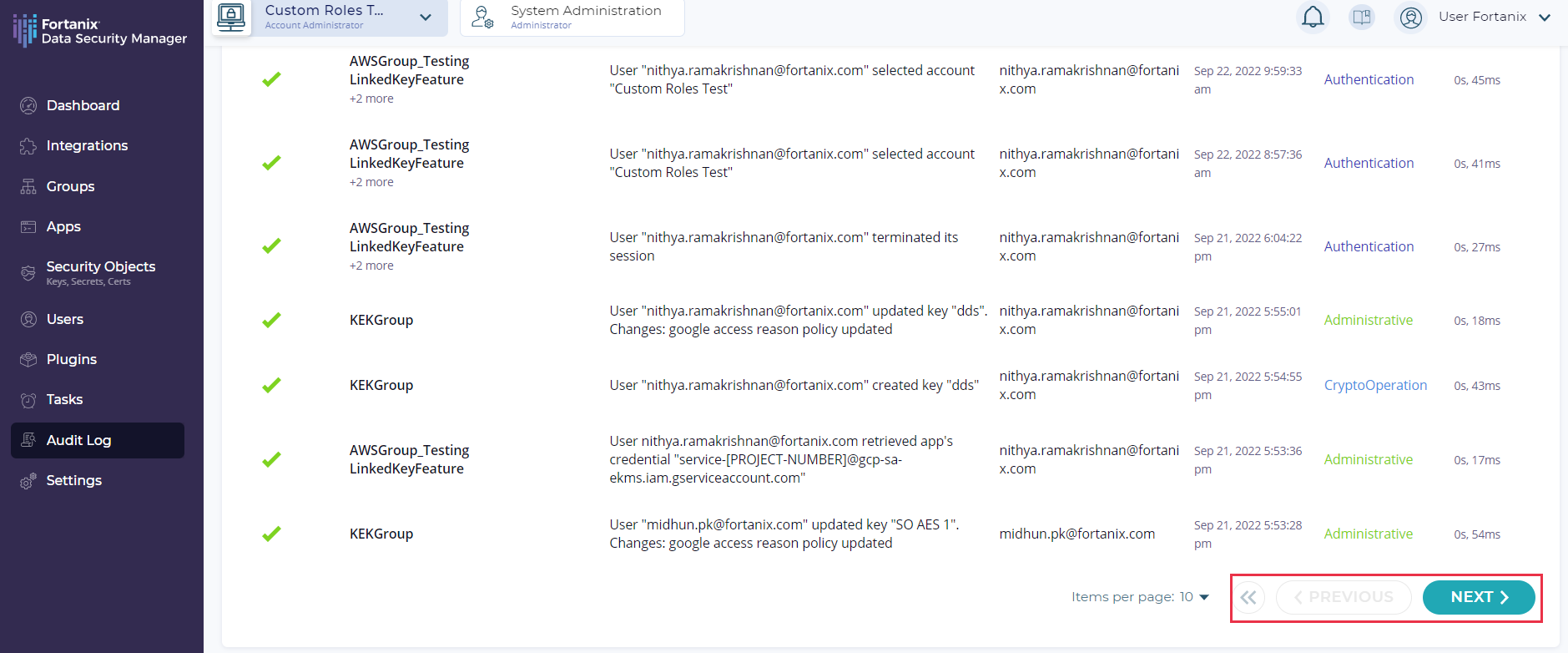Viewport: 1568px width, 653px height.
Task: Click the Authentication link for terminated session
Action: pyautogui.click(x=1369, y=246)
